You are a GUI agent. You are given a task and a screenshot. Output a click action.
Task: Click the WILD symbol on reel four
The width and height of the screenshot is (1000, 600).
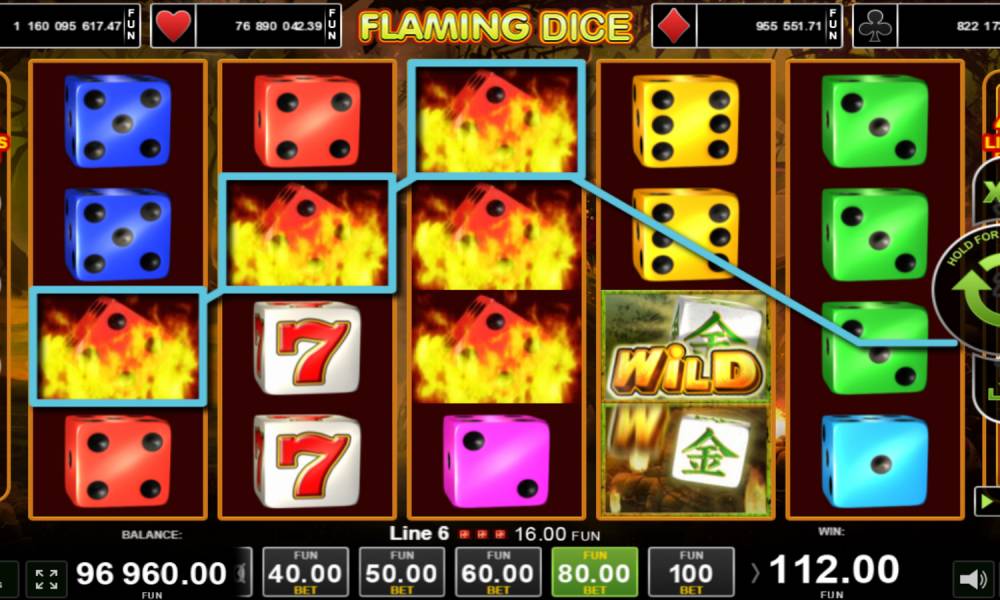click(x=686, y=347)
